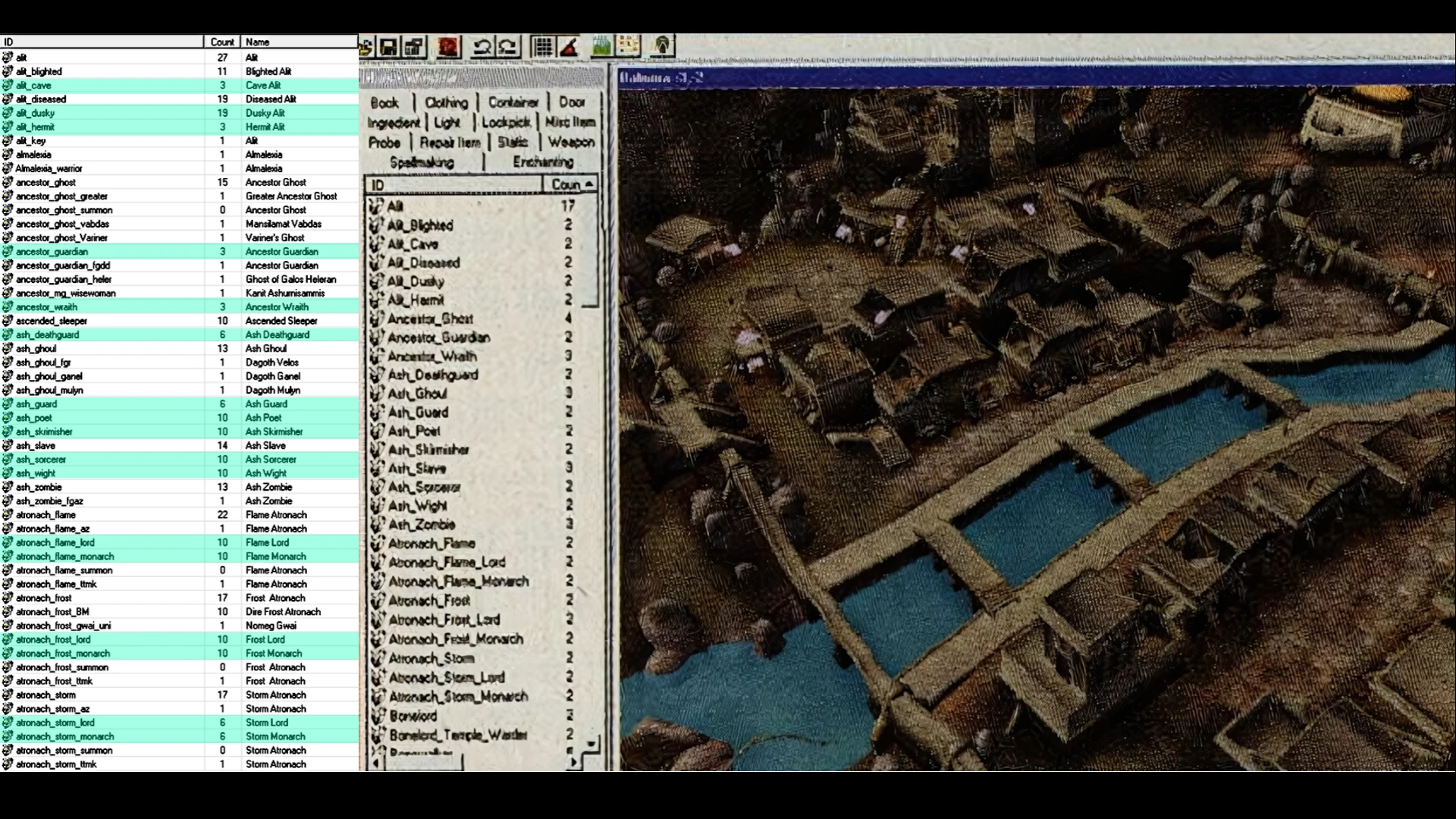Click the Redo toolbar icon
Viewport: 1456px width, 819px height.
pos(507,47)
